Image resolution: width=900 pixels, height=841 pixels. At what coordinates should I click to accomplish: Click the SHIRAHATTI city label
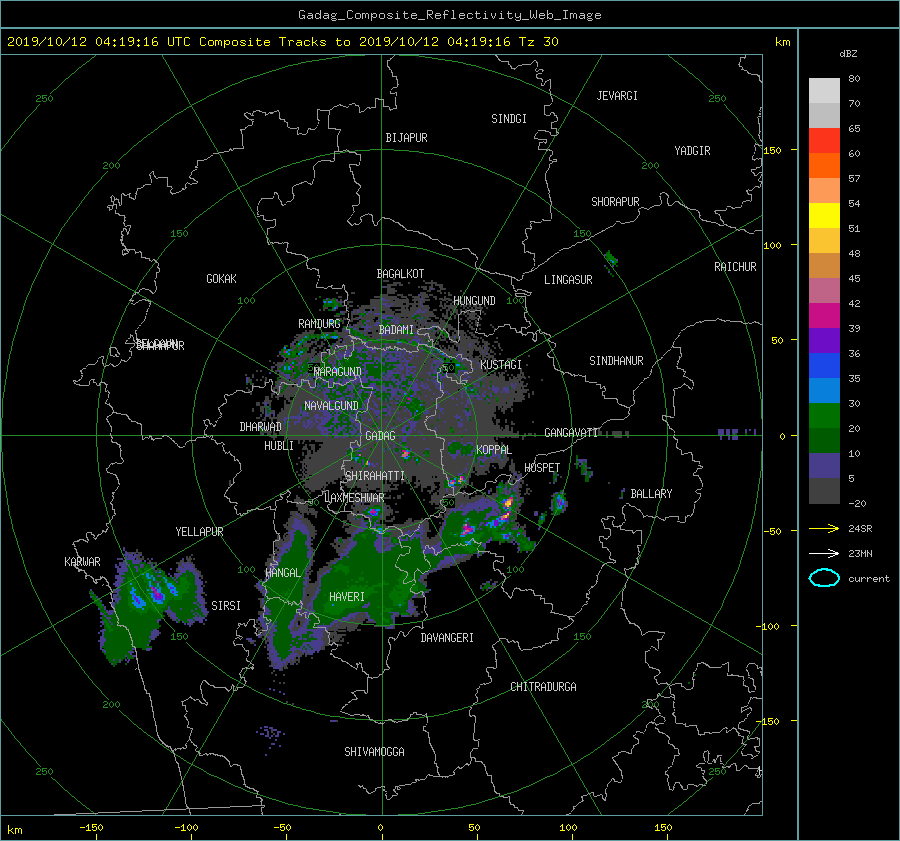click(375, 476)
